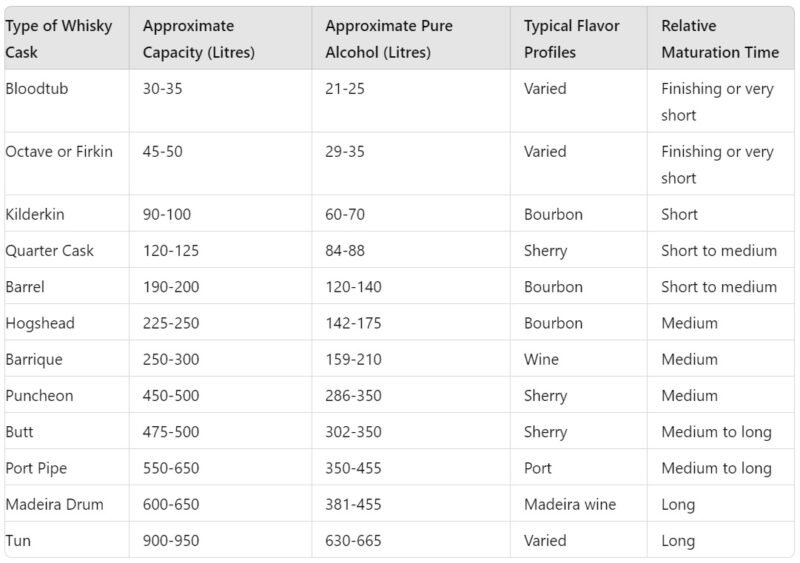Click the Quarter Cask capacity '120-125'
Screen dimensions: 800x563
[171, 251]
